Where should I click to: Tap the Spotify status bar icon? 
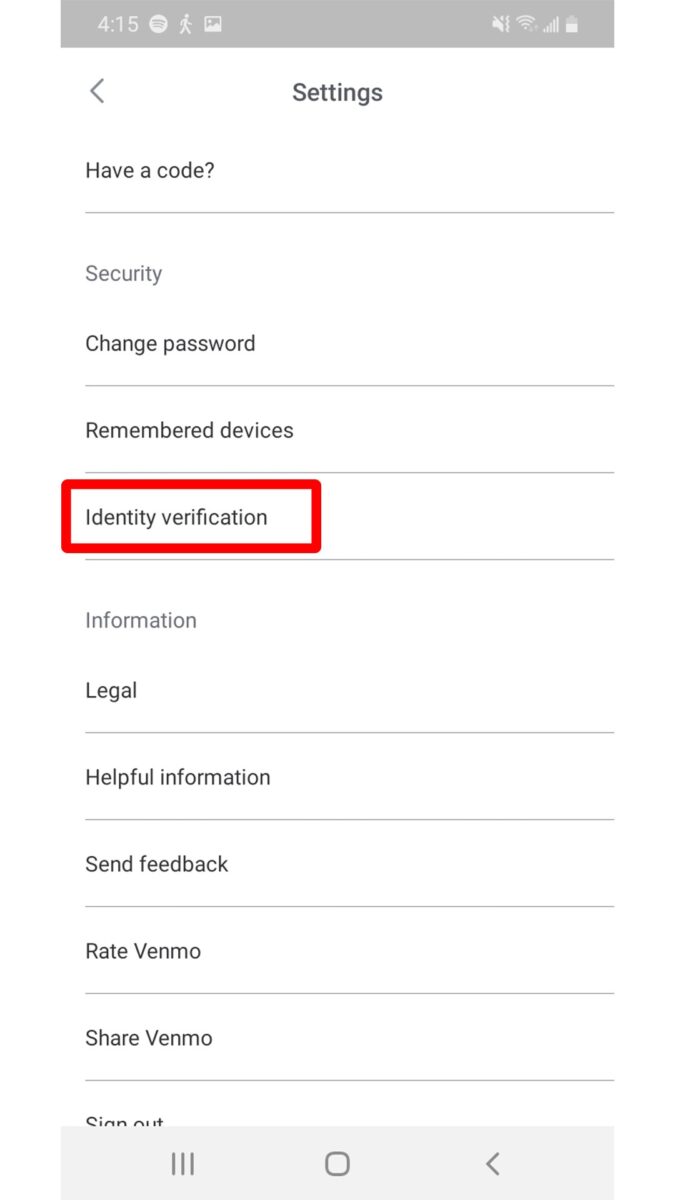click(x=159, y=25)
